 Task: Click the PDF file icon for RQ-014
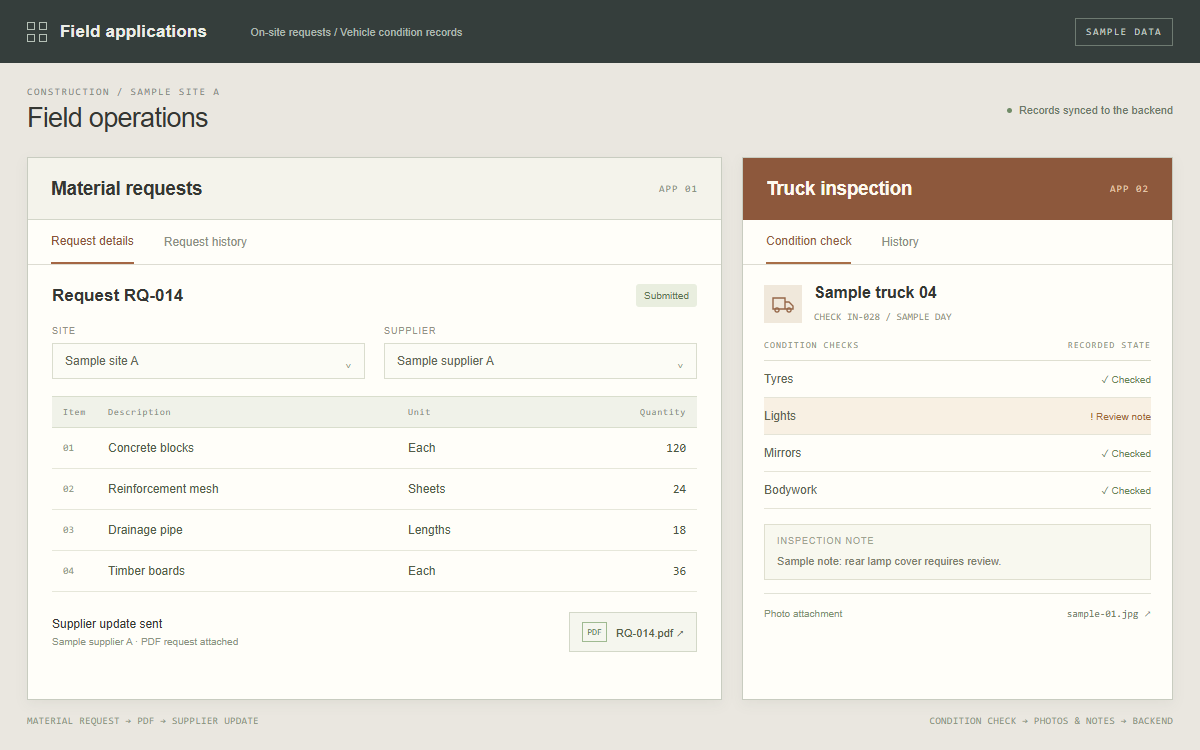click(x=594, y=632)
